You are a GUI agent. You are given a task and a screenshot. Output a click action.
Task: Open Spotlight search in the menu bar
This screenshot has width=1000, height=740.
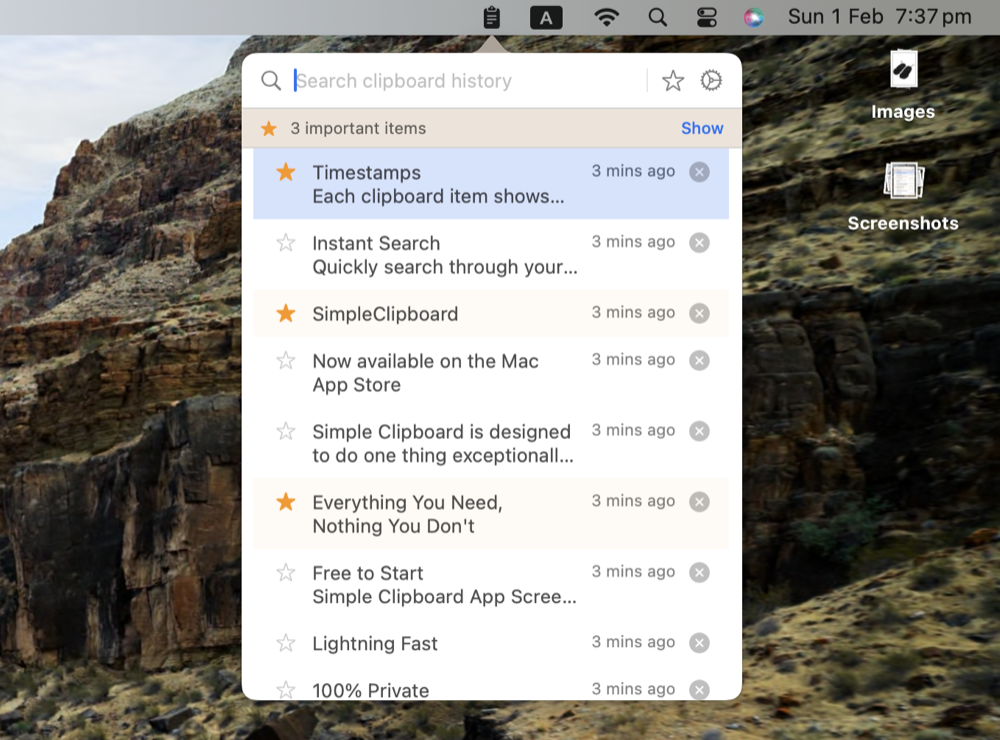658,17
